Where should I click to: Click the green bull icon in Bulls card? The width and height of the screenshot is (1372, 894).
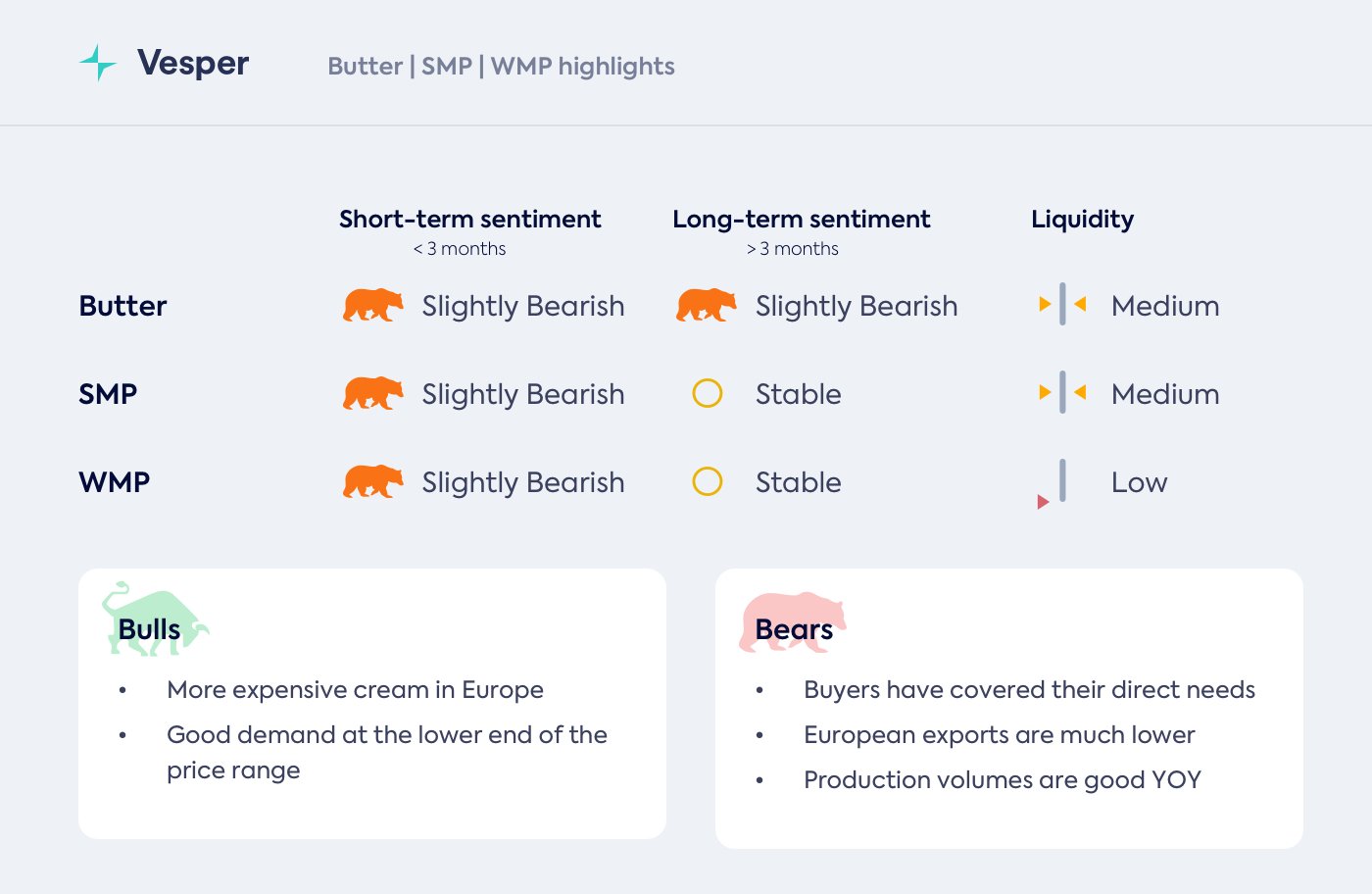point(155,620)
